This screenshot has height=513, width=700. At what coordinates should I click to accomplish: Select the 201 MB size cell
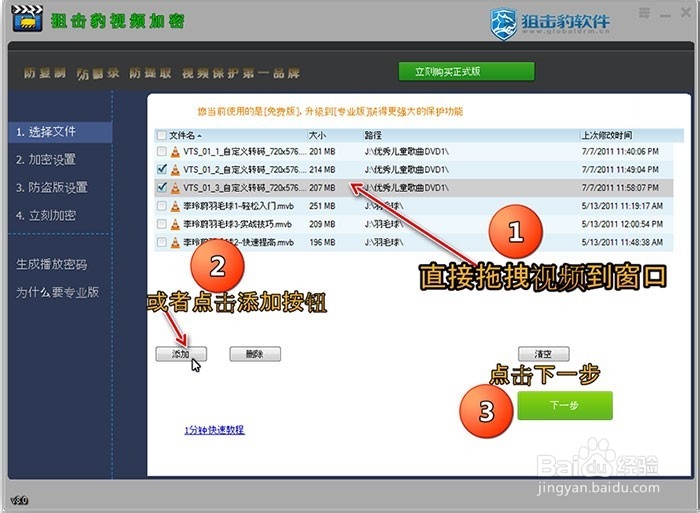point(322,152)
